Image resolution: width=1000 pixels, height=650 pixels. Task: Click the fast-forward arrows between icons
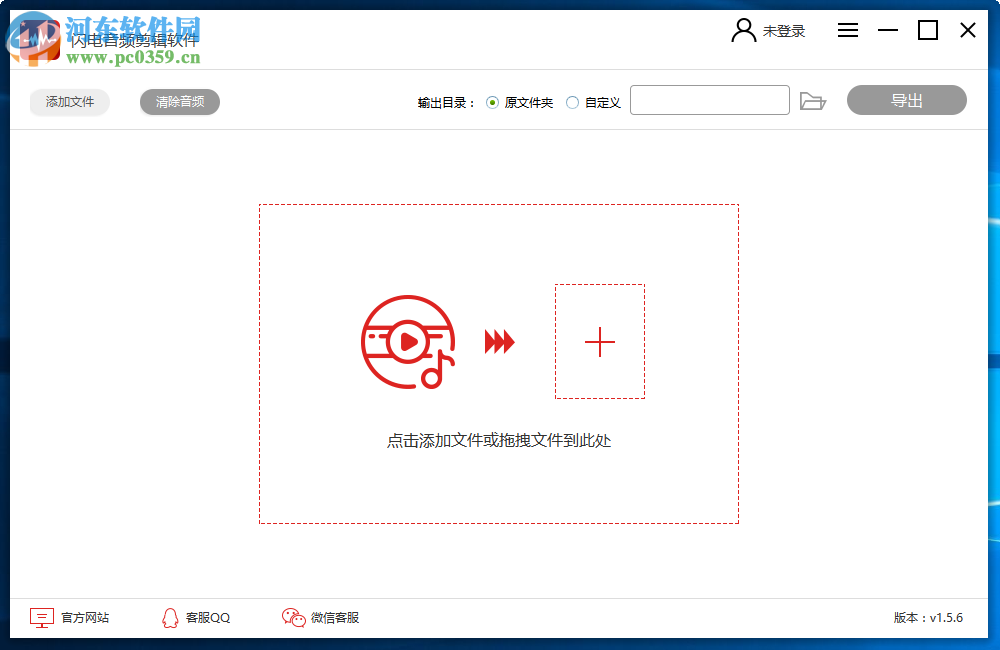click(x=497, y=343)
